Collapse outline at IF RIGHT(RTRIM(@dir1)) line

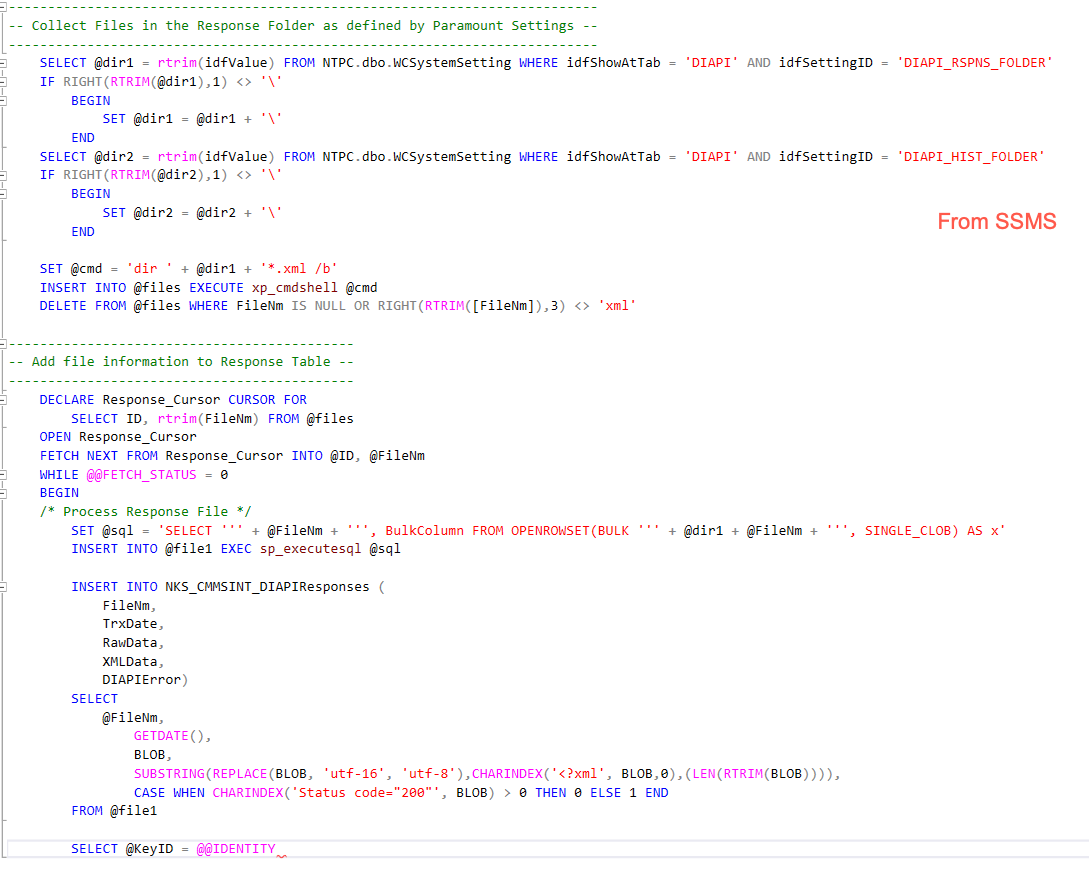pos(3,82)
